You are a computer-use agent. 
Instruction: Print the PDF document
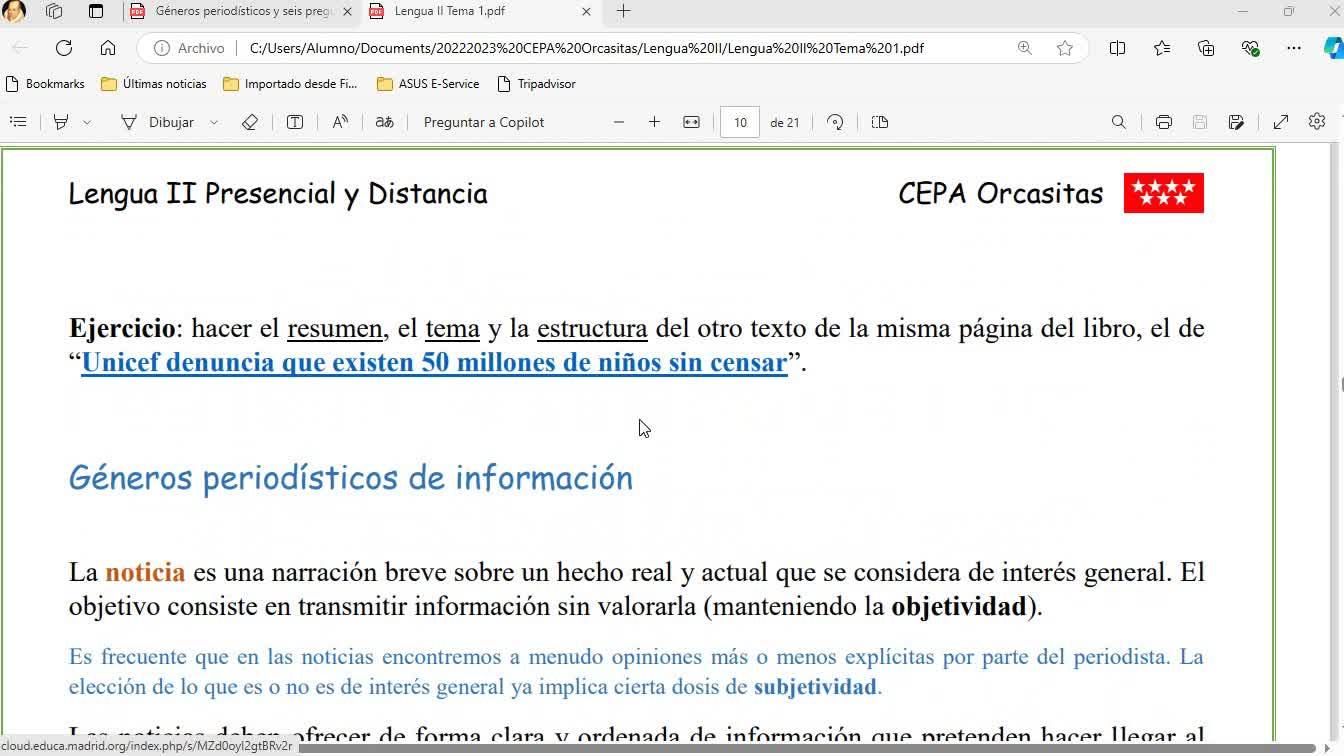pos(1164,122)
